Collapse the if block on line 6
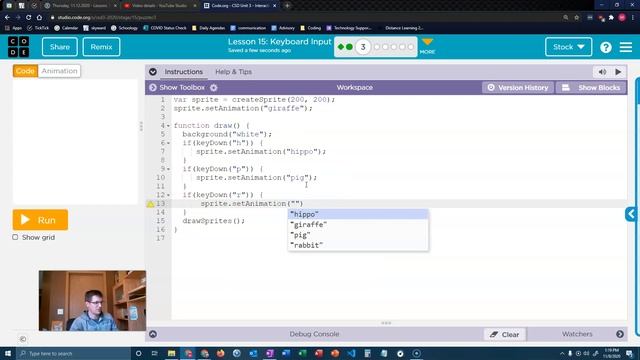Image resolution: width=640 pixels, height=360 pixels. (x=168, y=143)
